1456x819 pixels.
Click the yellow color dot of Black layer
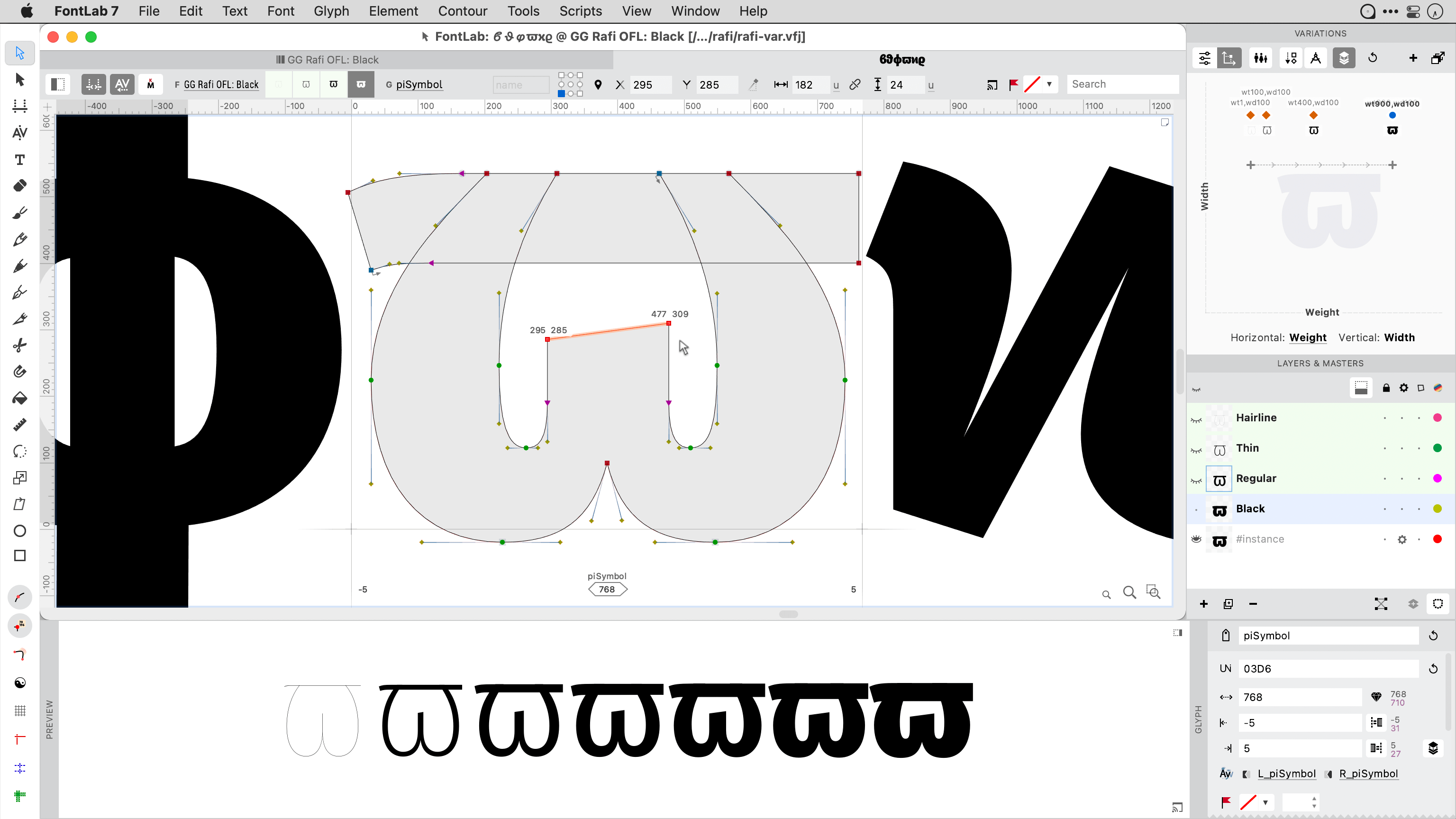point(1438,509)
